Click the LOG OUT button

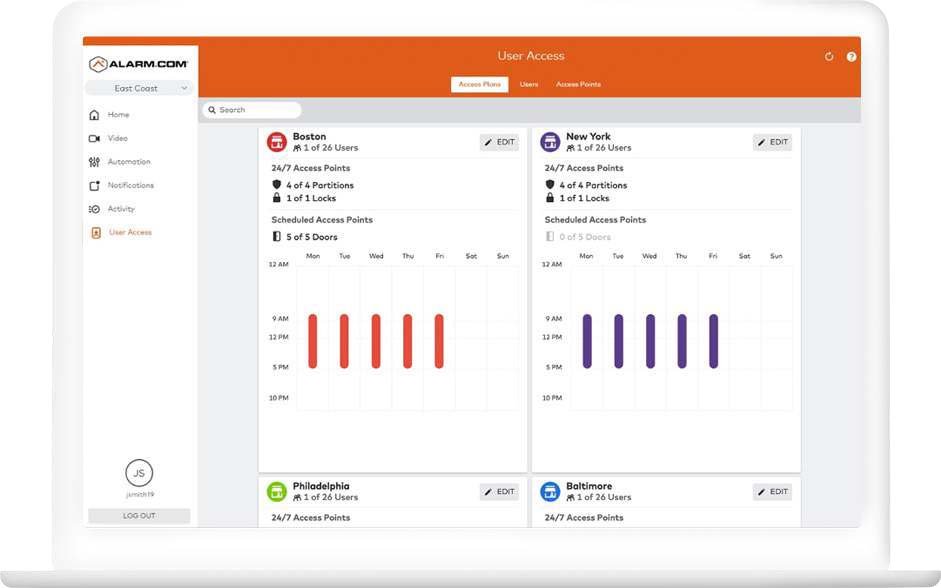tap(138, 515)
